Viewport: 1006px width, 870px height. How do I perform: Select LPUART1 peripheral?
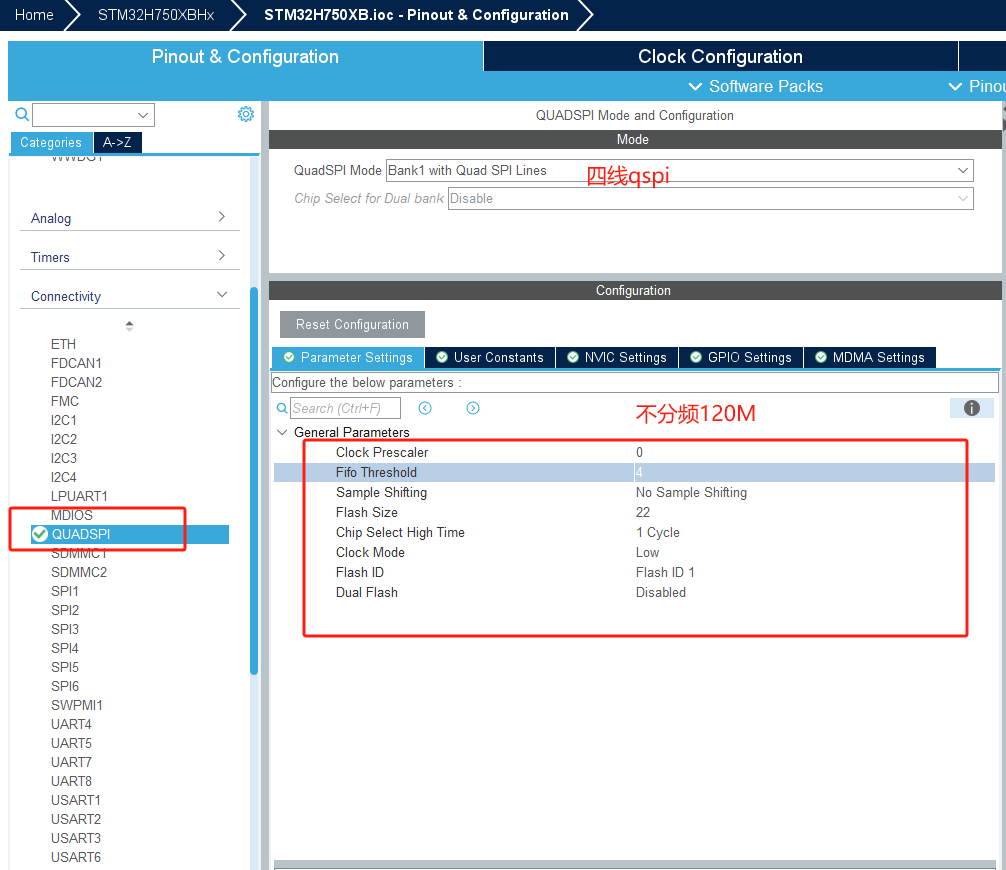80,496
